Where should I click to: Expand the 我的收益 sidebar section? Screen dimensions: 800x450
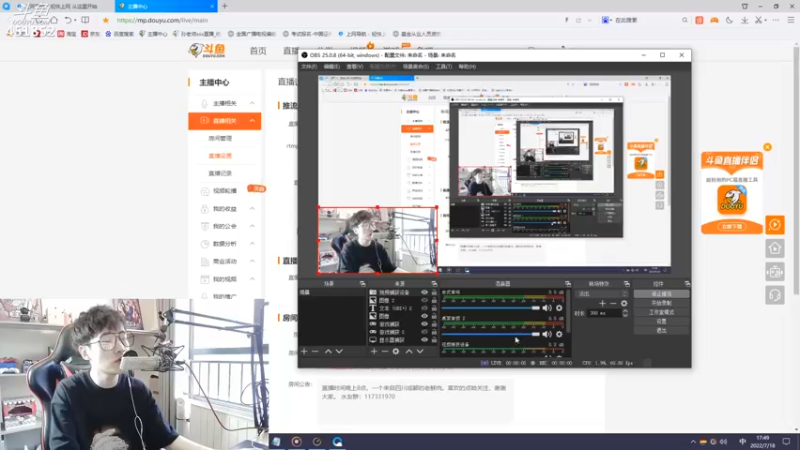[252, 209]
